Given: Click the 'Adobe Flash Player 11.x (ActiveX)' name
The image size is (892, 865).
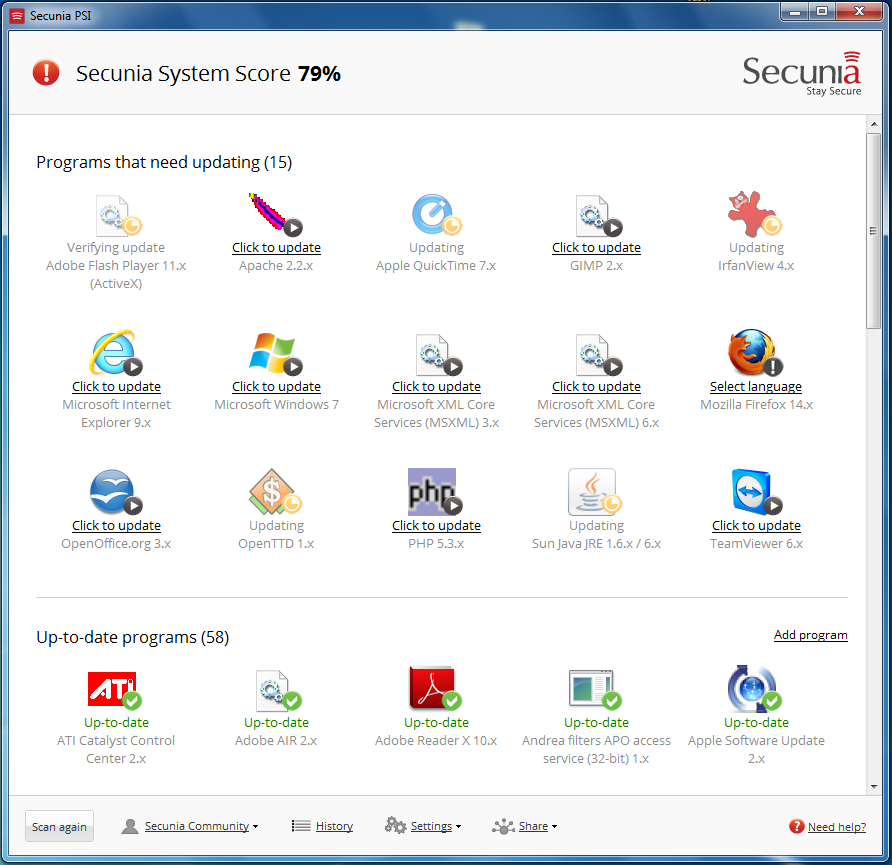Looking at the screenshot, I should [116, 275].
